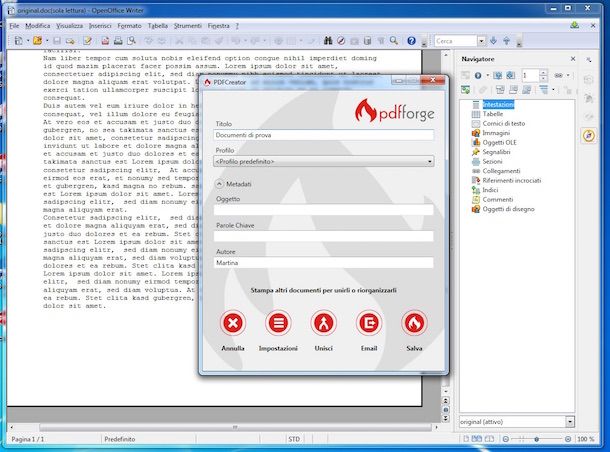Click the Zoom magnifier icon in toolbar
The height and width of the screenshot is (452, 610).
394,40
